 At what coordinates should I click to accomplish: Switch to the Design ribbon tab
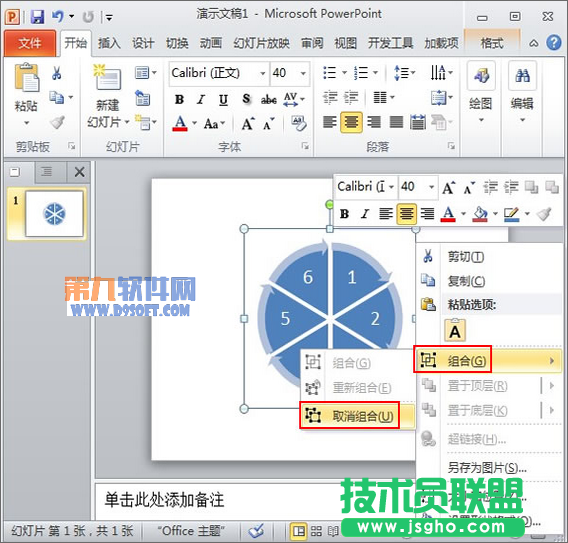click(143, 43)
